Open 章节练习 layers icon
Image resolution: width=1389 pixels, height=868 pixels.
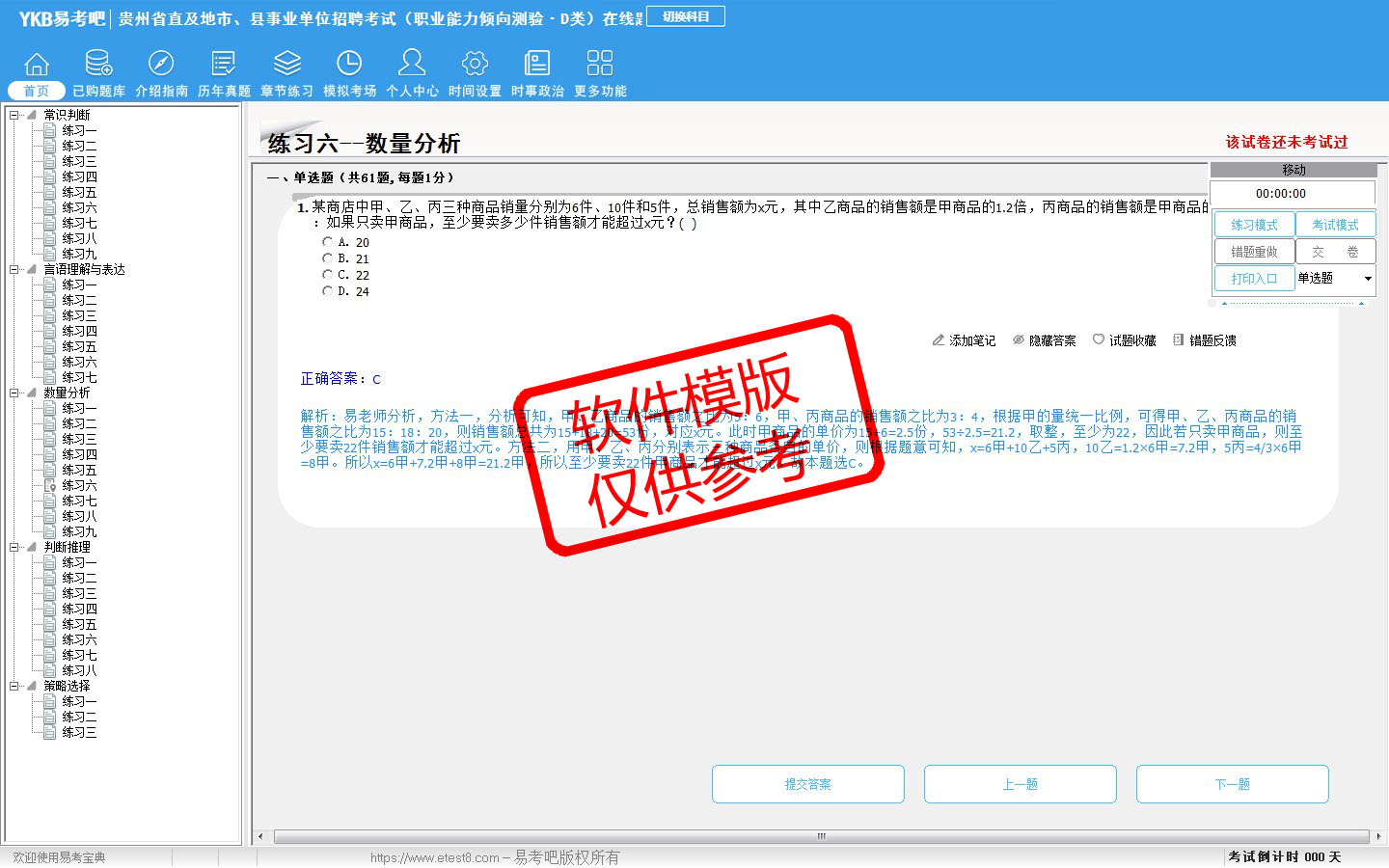(286, 65)
